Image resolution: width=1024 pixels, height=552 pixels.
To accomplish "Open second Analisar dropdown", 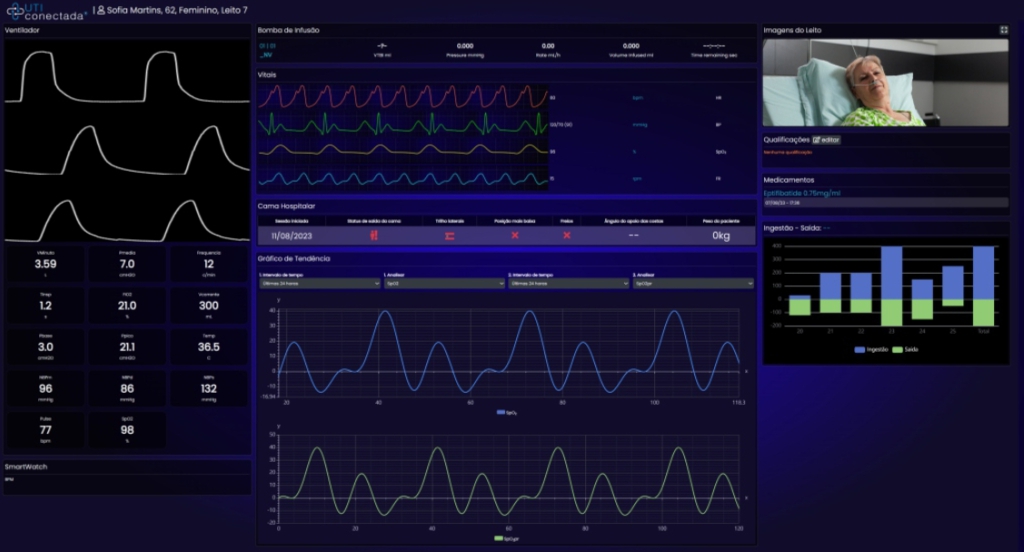I will pyautogui.click(x=692, y=283).
